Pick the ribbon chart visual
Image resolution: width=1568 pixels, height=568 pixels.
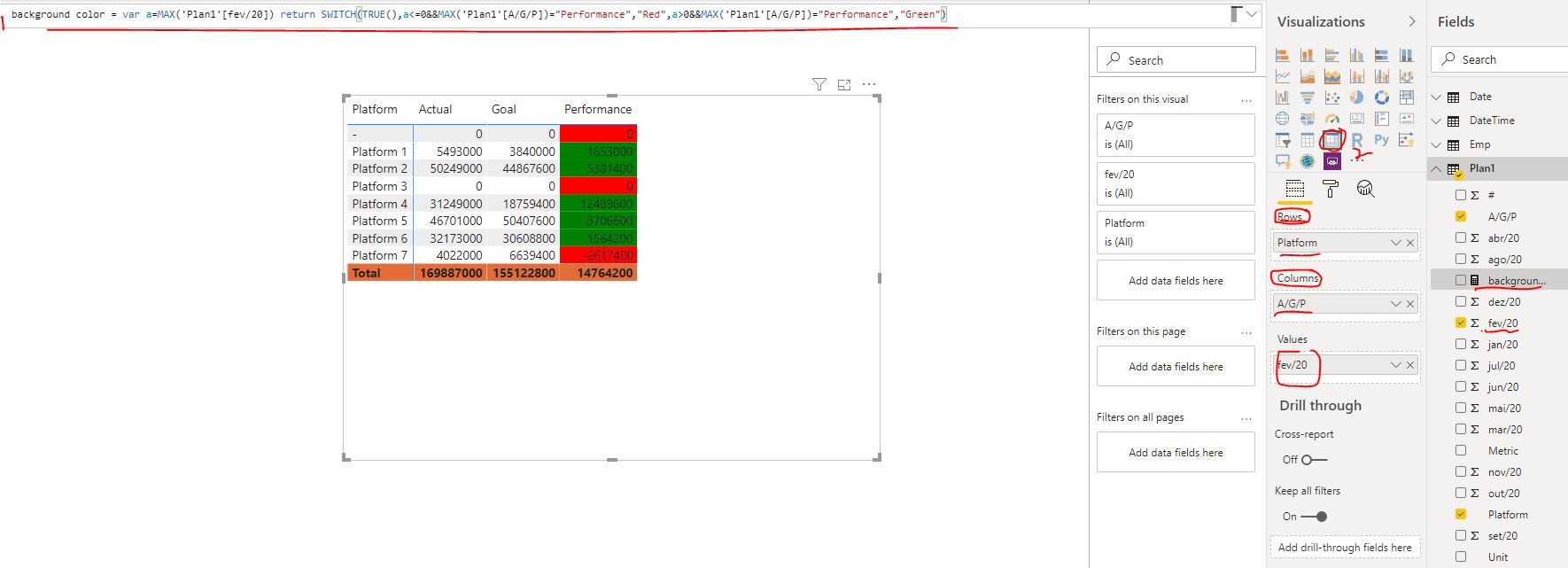pos(1407,76)
